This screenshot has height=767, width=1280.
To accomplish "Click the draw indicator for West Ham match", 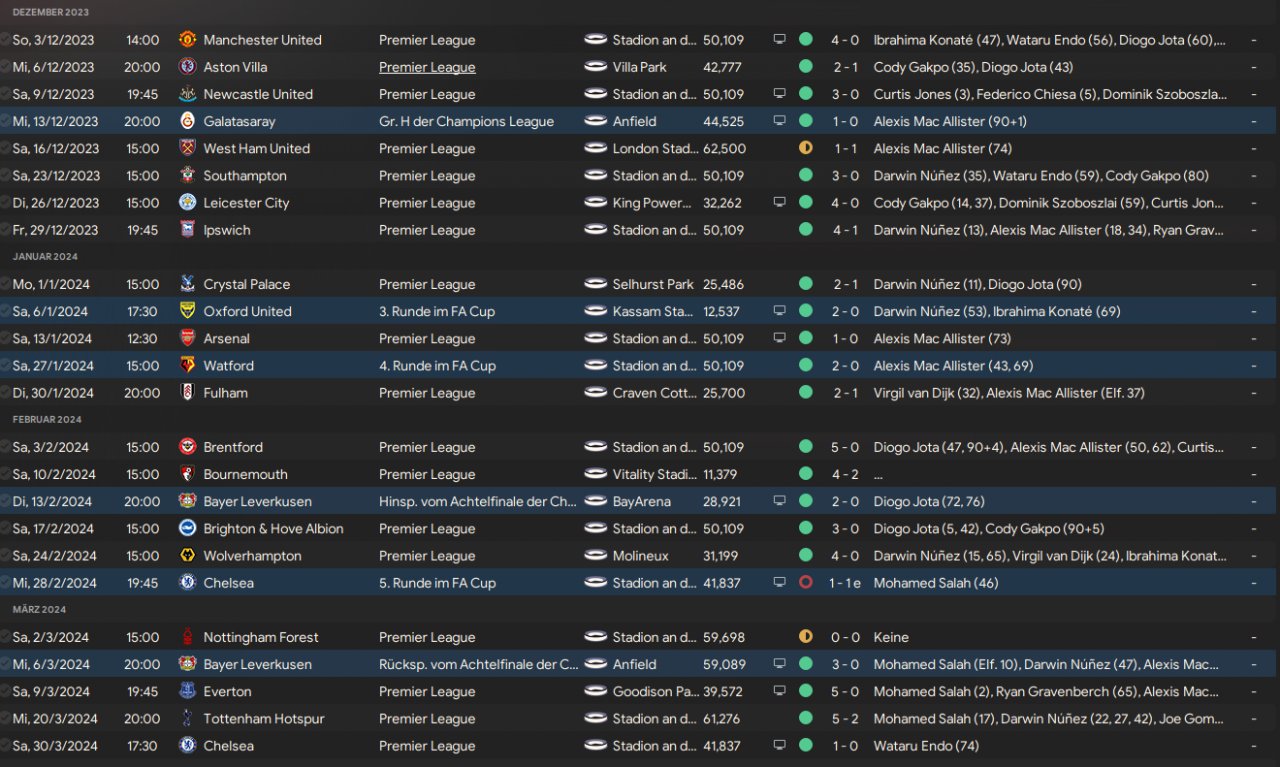I will pyautogui.click(x=806, y=148).
